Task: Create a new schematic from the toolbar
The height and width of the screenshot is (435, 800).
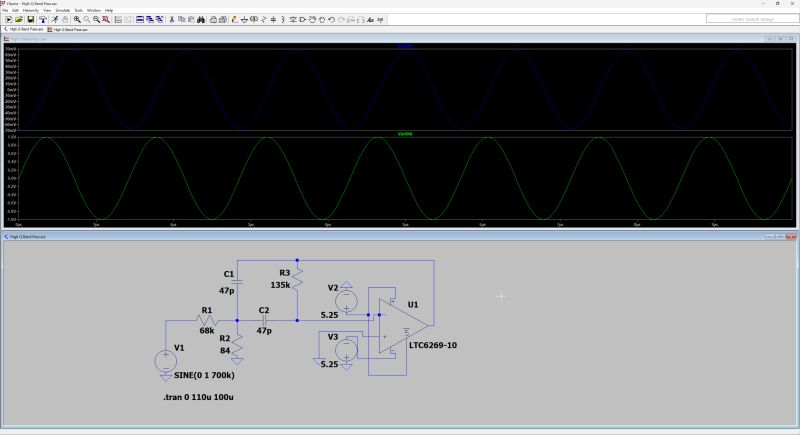Action: (x=9, y=19)
